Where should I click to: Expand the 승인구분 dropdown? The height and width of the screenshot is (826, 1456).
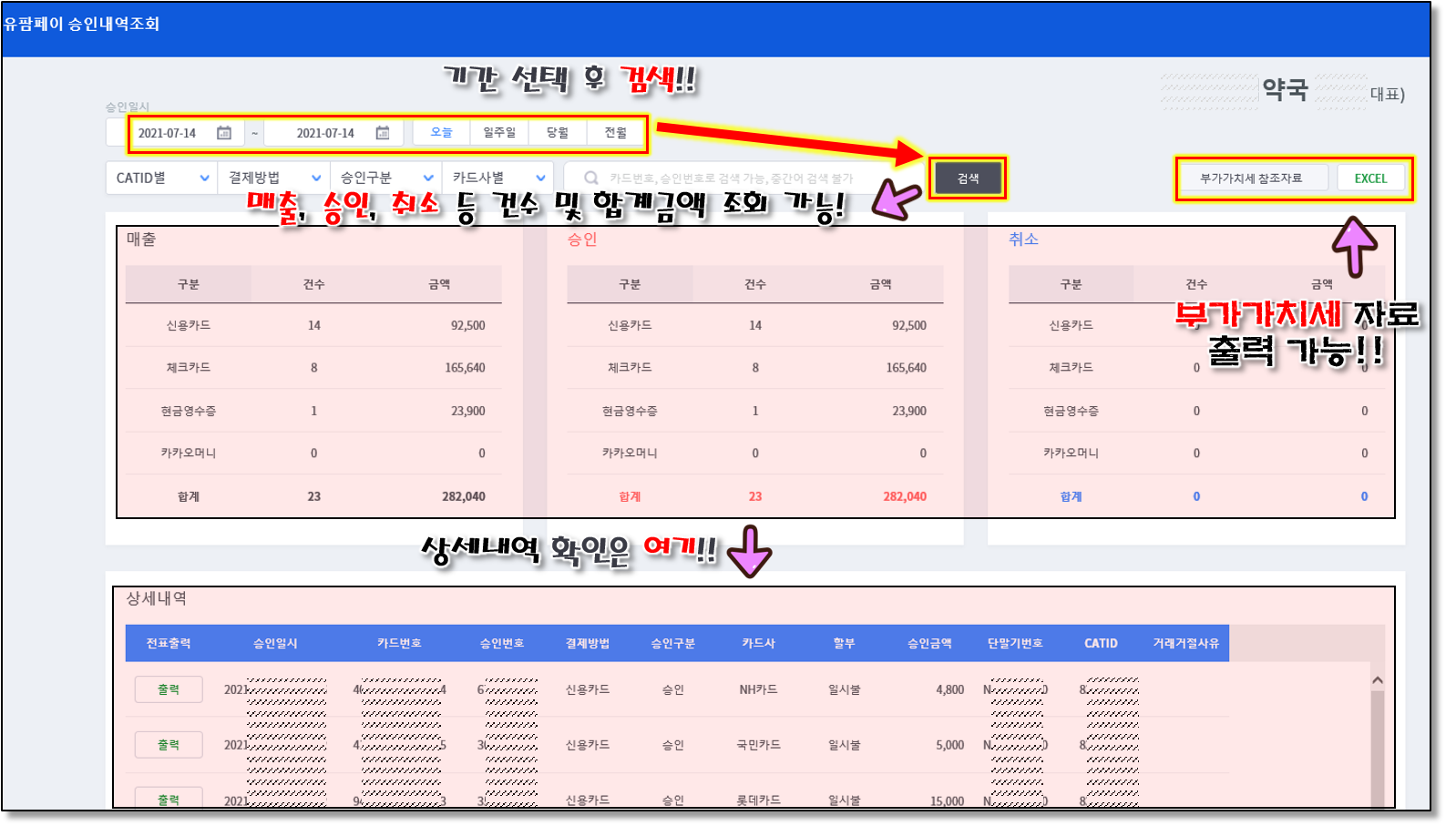[385, 178]
